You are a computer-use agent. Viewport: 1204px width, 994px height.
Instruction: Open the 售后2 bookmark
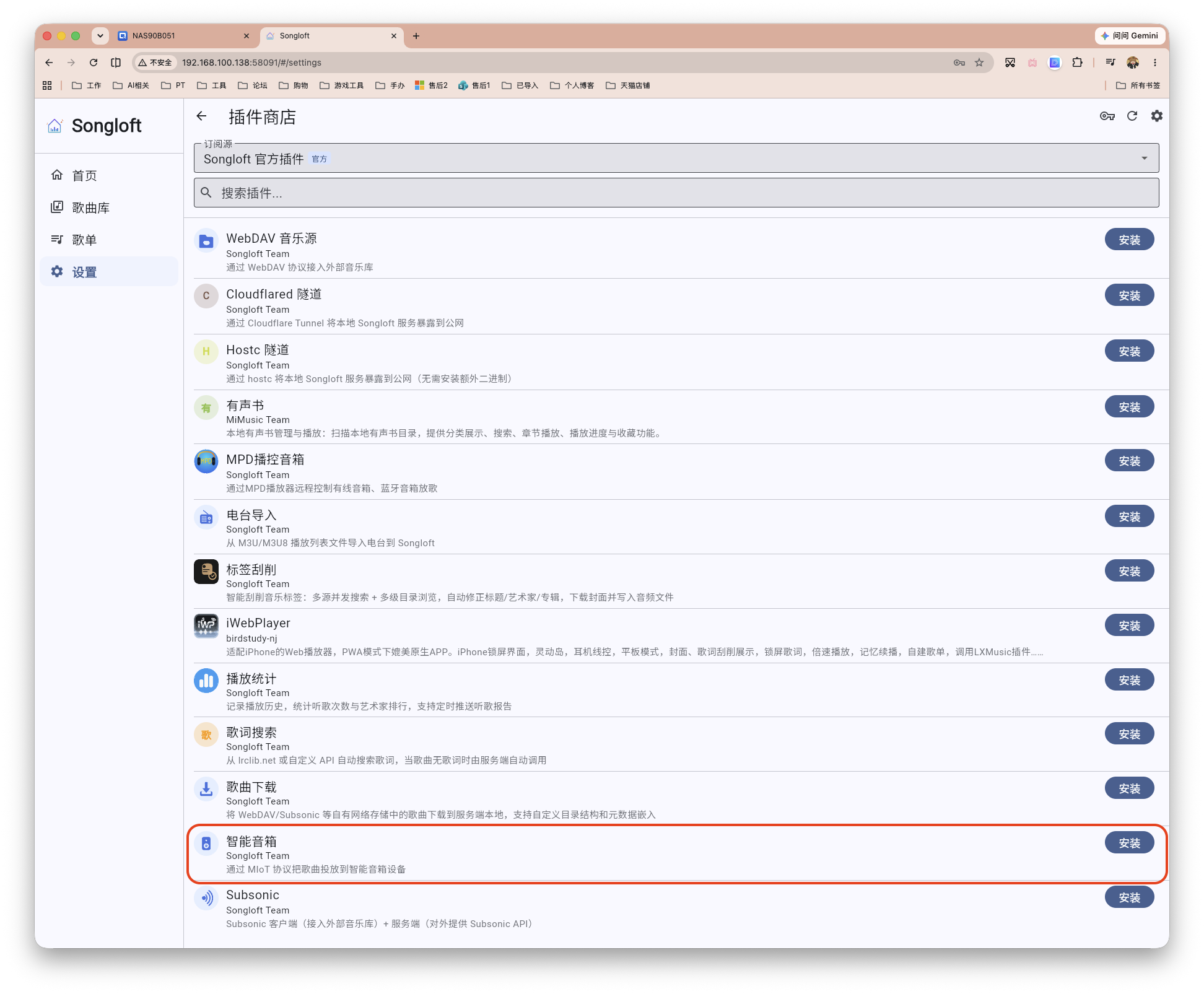[431, 85]
